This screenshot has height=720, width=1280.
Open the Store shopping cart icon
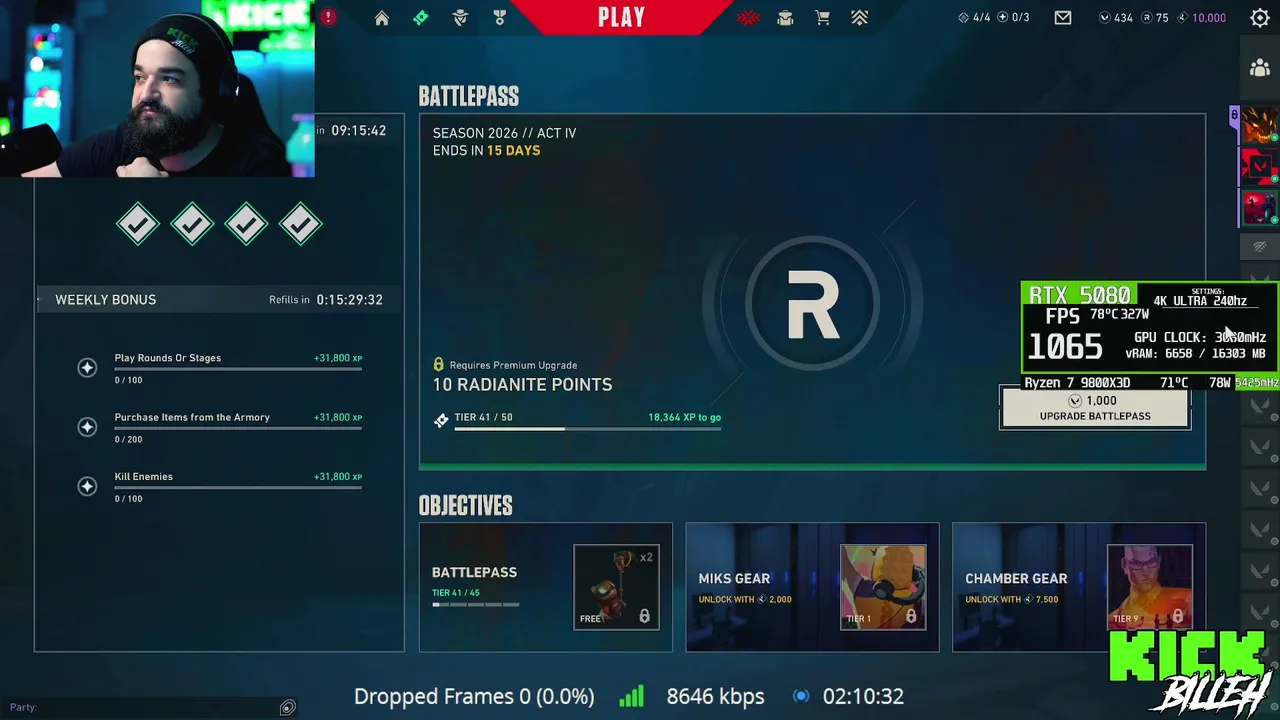(x=822, y=18)
